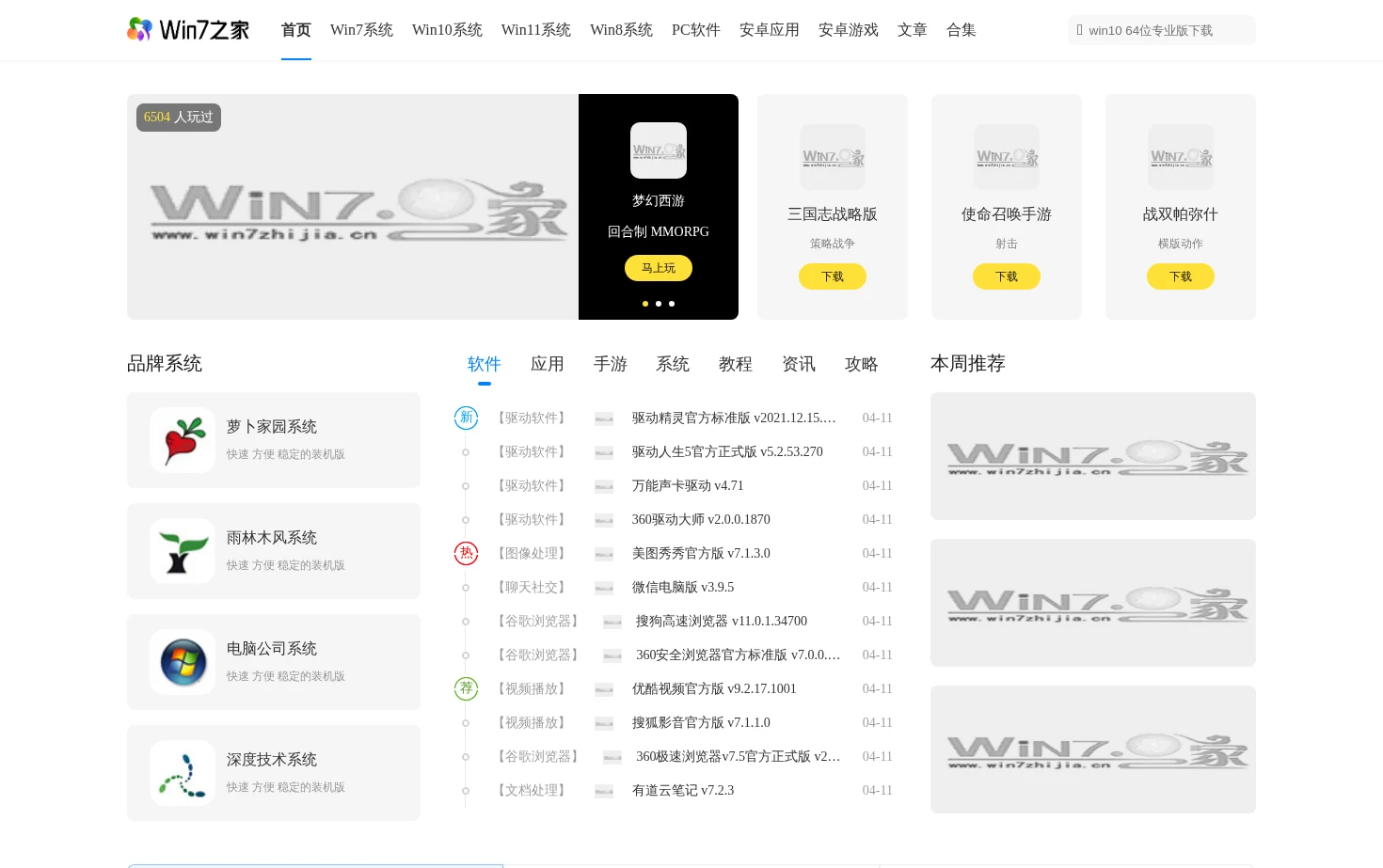
Task: Switch to the 教程 tab
Action: [736, 364]
